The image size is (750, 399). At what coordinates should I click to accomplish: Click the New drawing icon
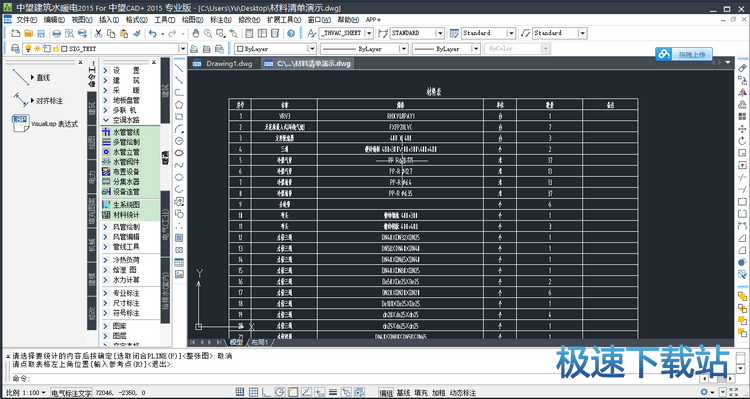coord(16,33)
